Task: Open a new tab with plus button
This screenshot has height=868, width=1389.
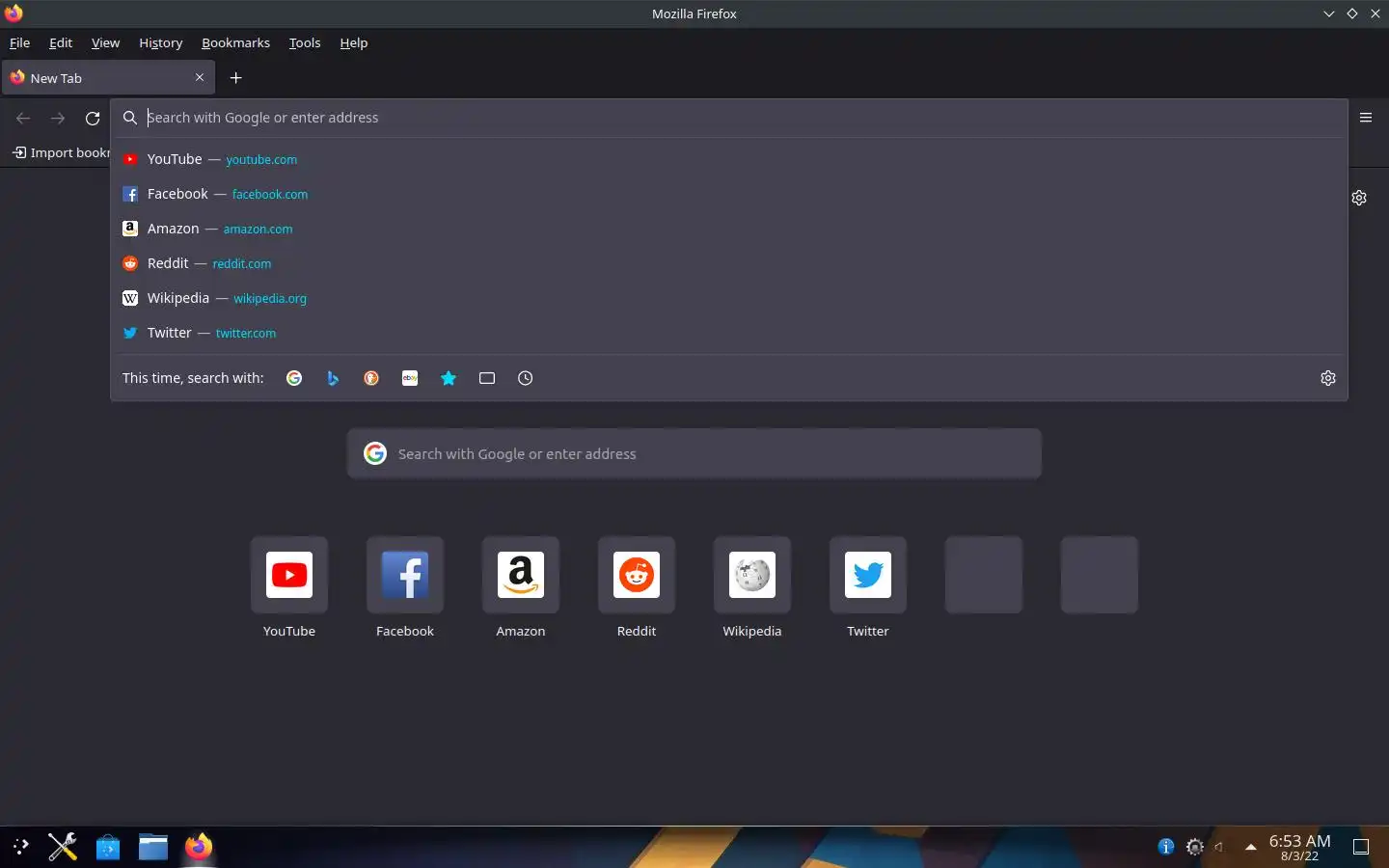Action: click(x=236, y=78)
